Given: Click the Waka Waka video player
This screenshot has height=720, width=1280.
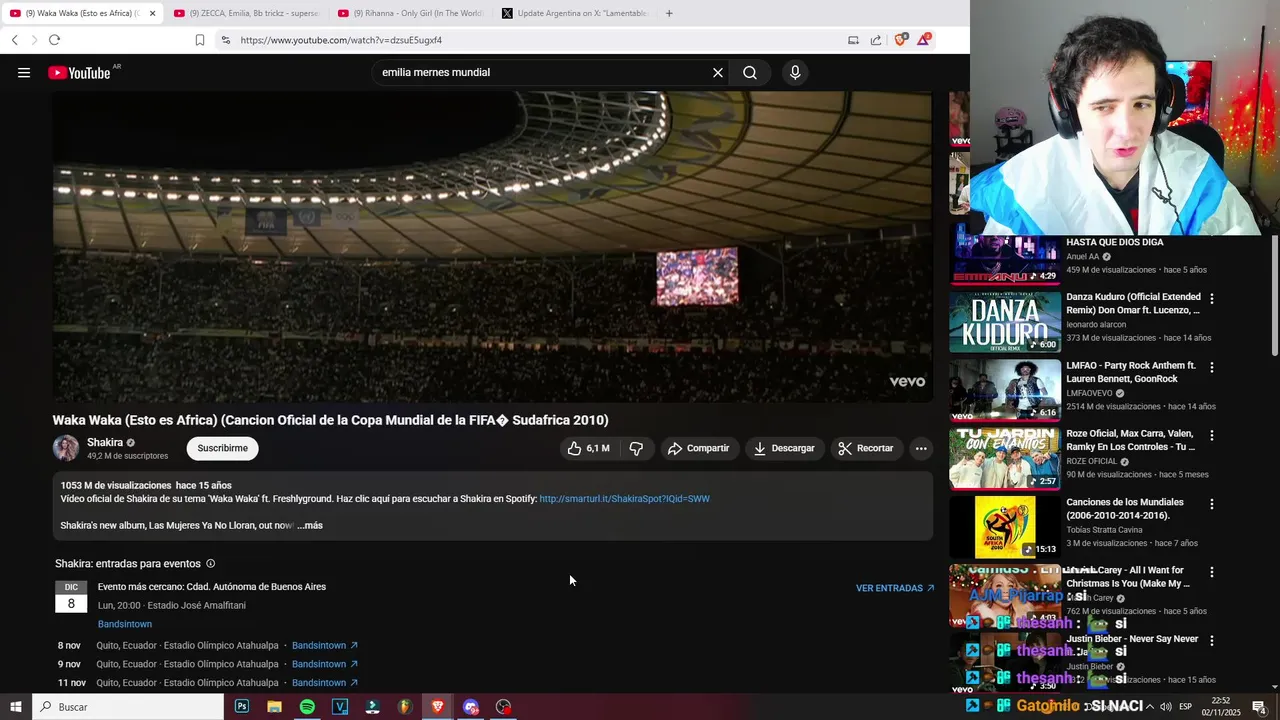Looking at the screenshot, I should [493, 246].
